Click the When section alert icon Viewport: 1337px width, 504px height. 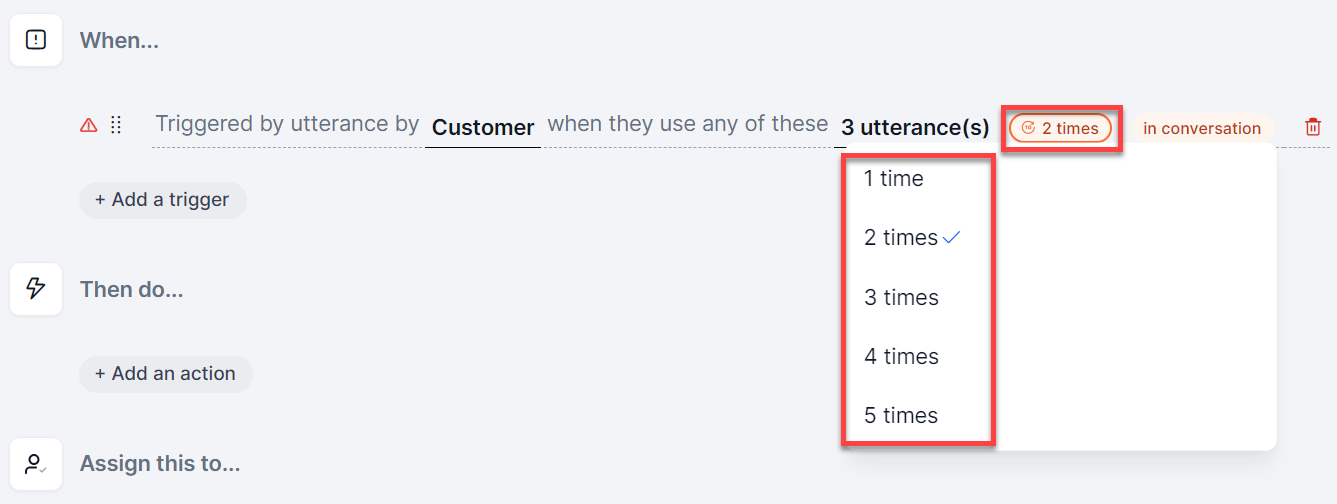[x=36, y=40]
